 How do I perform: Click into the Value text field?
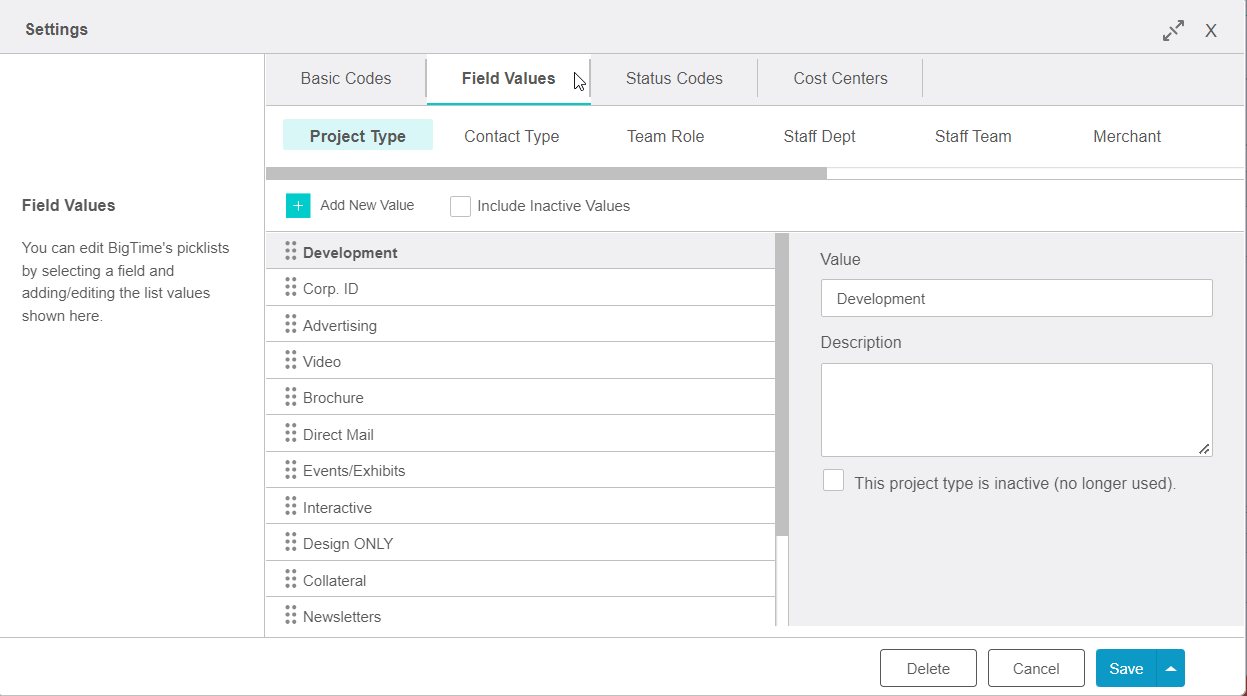point(1016,298)
